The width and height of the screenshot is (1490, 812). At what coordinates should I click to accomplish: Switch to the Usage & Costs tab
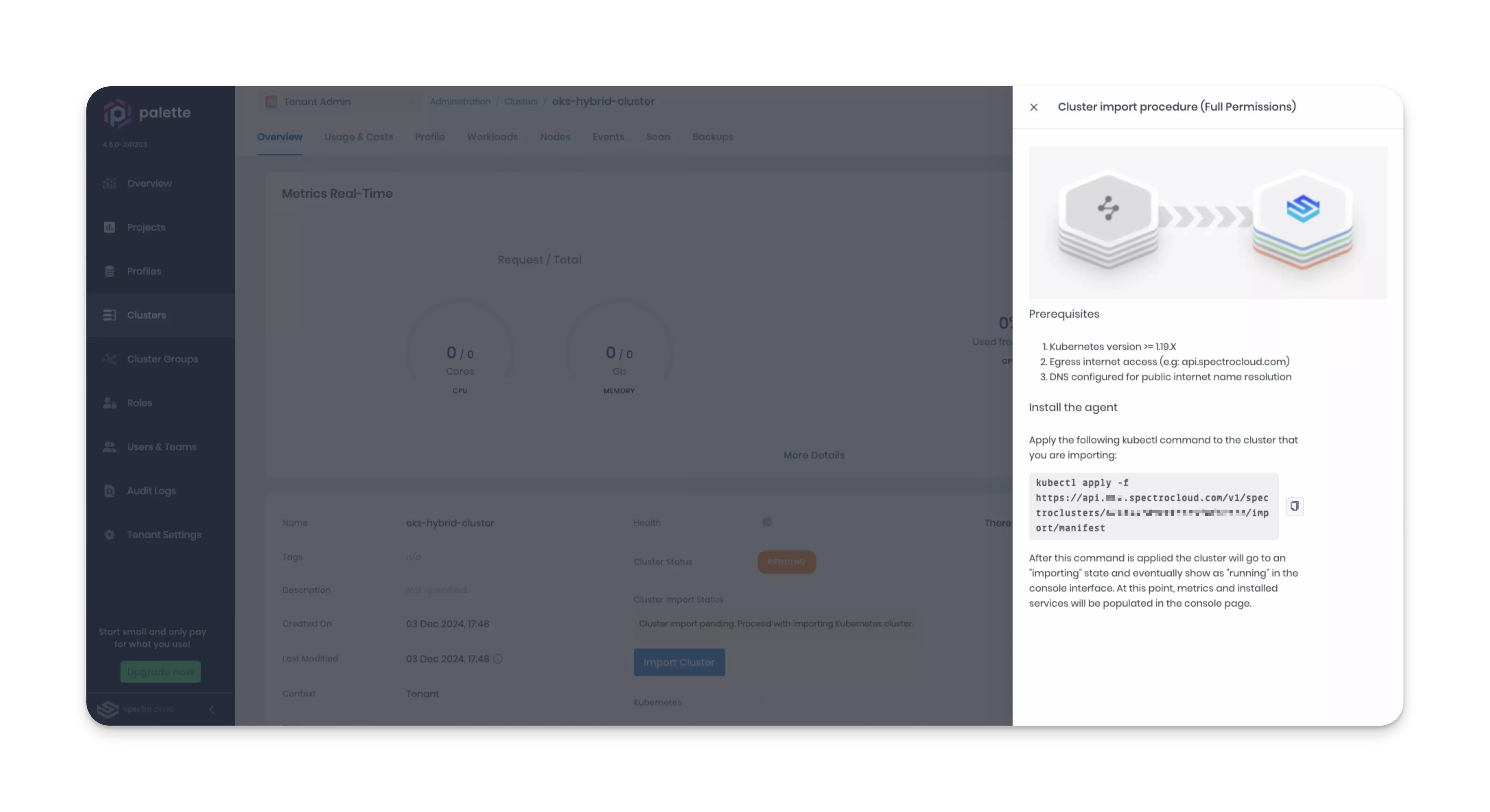358,137
